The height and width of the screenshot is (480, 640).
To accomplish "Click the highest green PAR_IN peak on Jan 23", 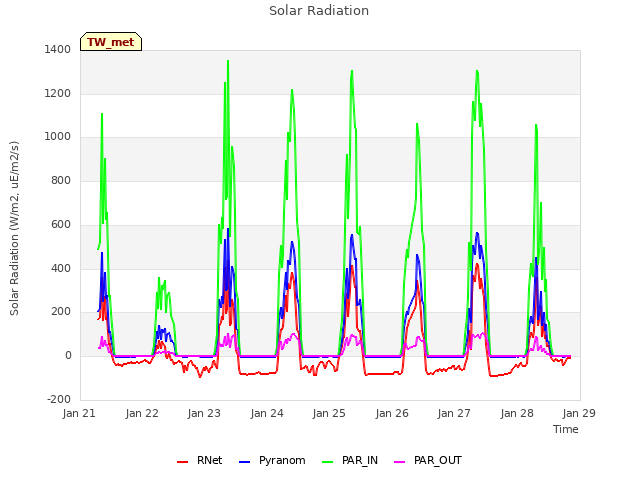I will (x=228, y=61).
